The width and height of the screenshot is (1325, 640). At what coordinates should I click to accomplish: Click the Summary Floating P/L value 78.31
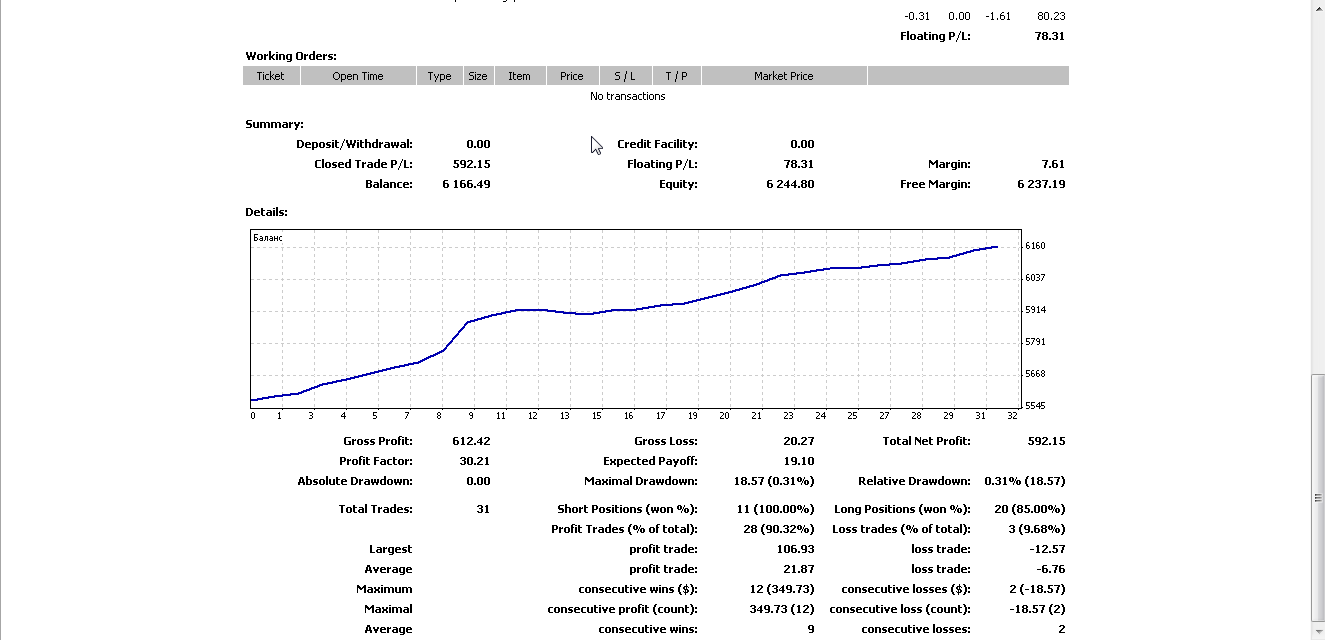pyautogui.click(x=799, y=164)
